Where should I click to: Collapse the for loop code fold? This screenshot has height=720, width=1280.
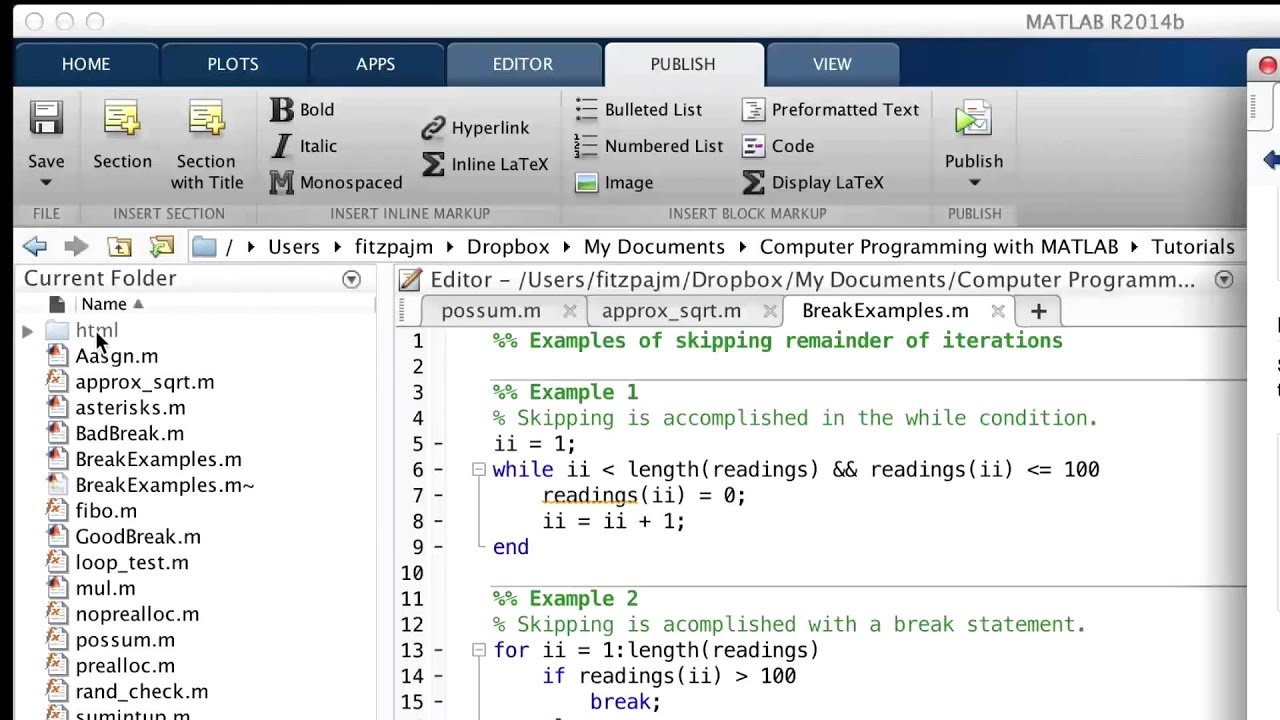pos(478,650)
